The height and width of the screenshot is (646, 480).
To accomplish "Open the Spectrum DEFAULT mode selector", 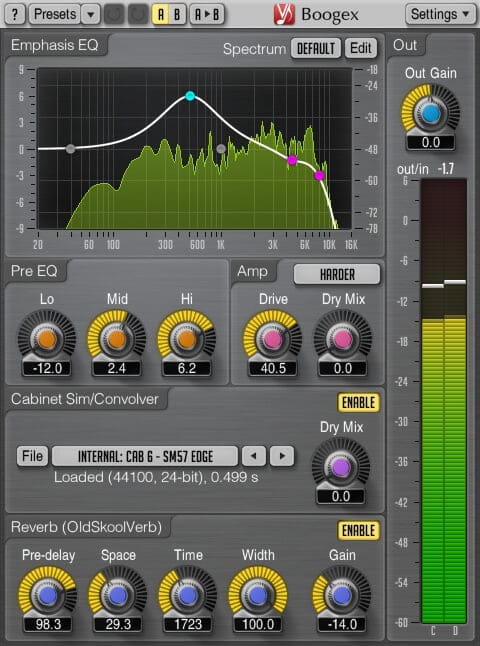I will 316,48.
